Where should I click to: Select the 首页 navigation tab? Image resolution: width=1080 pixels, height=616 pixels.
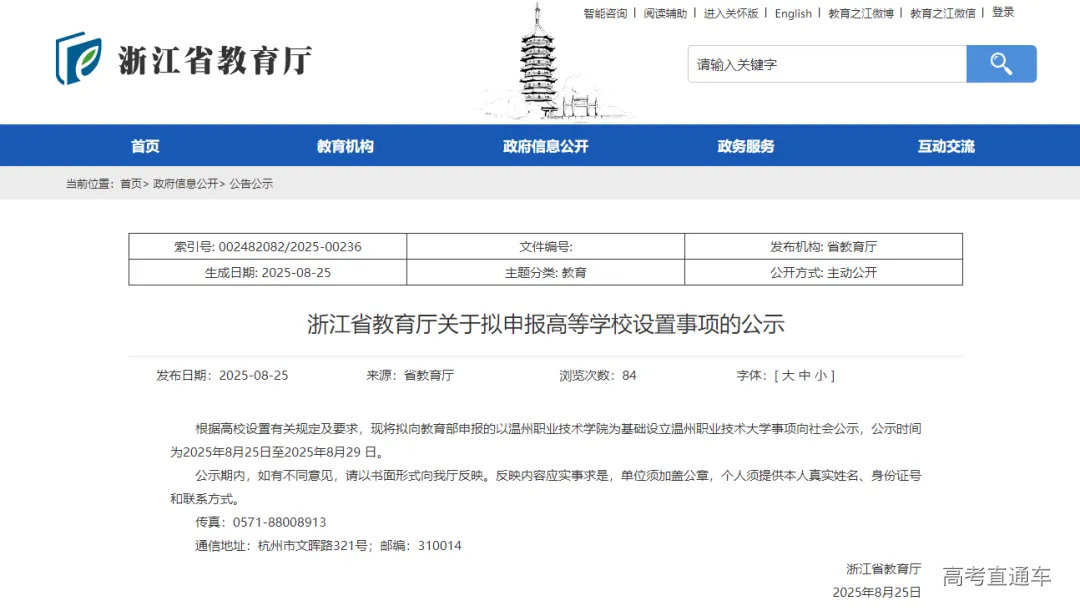coord(146,145)
